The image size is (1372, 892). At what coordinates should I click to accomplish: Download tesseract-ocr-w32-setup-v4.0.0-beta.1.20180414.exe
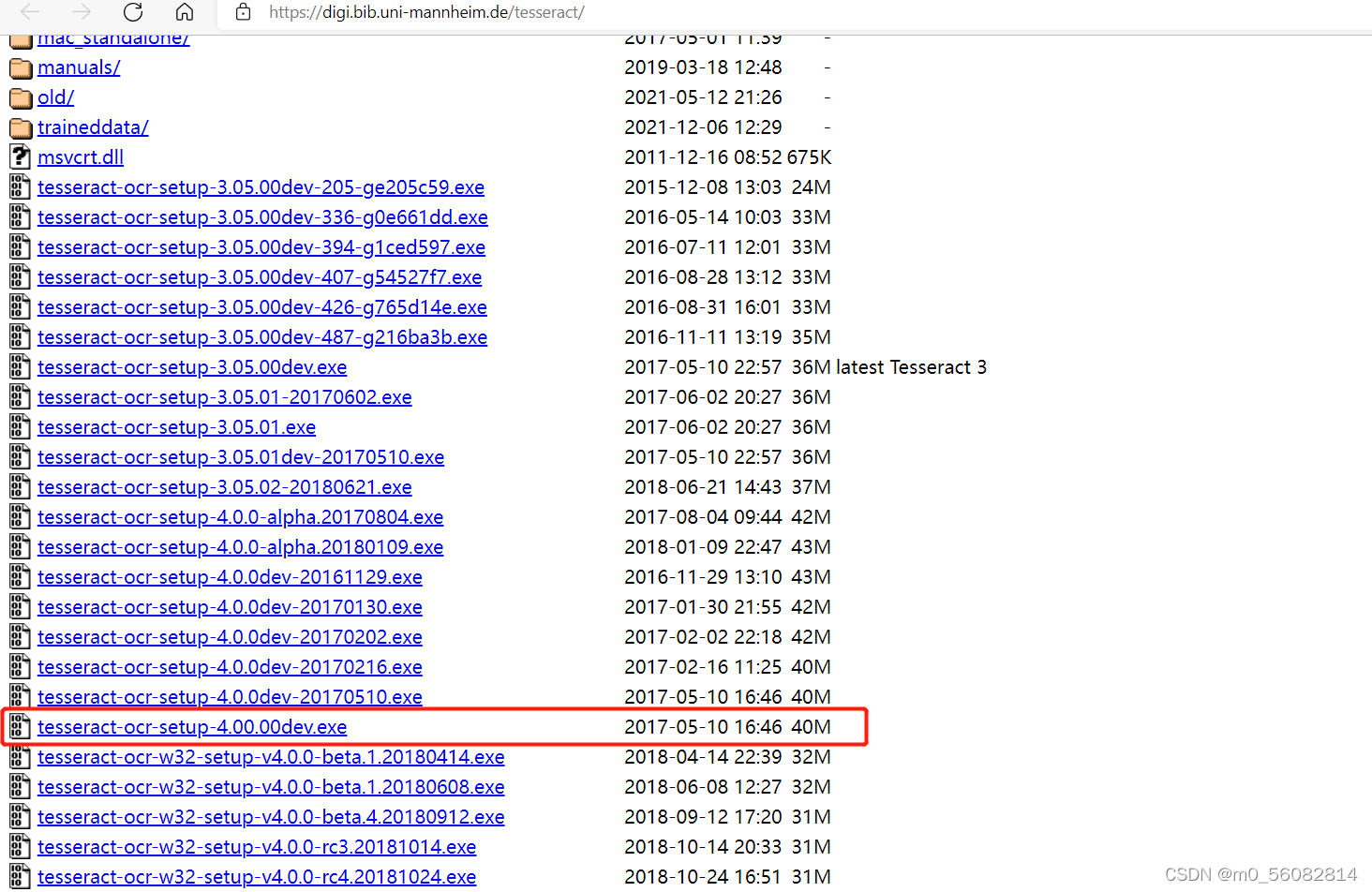tap(271, 757)
